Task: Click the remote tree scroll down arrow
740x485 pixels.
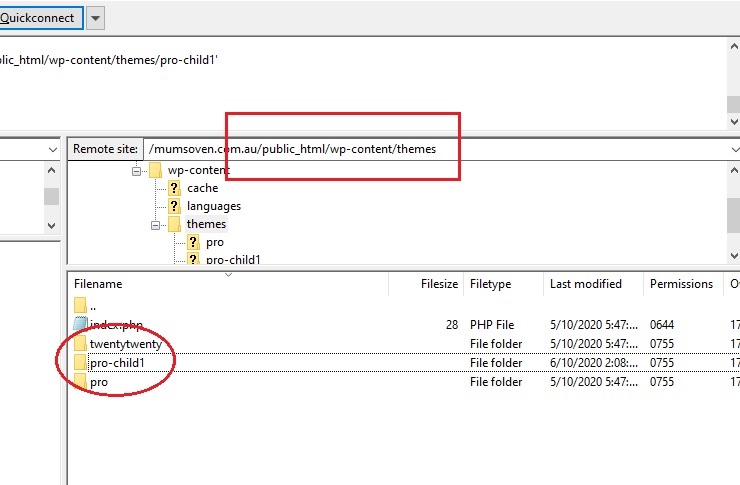Action: point(734,256)
